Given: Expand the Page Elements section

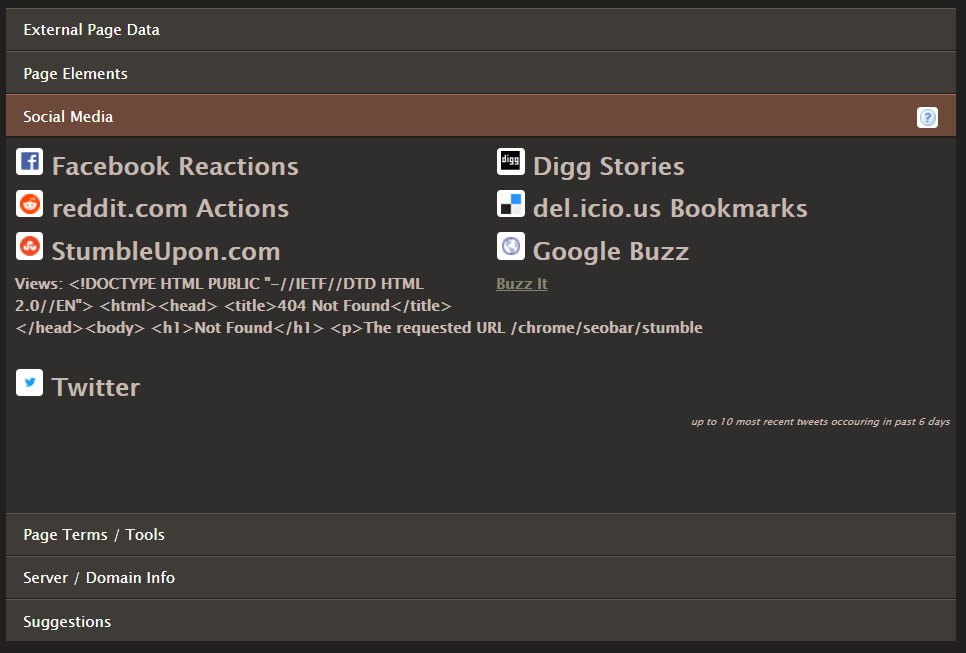Looking at the screenshot, I should pos(75,74).
